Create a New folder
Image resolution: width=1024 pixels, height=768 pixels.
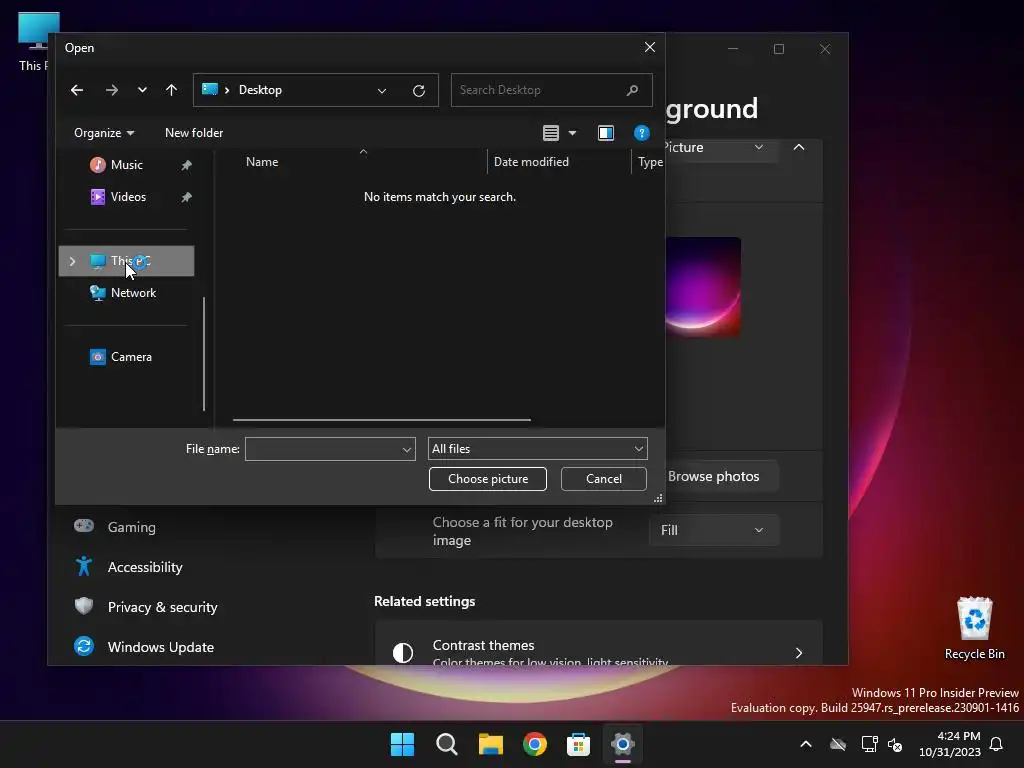point(194,133)
